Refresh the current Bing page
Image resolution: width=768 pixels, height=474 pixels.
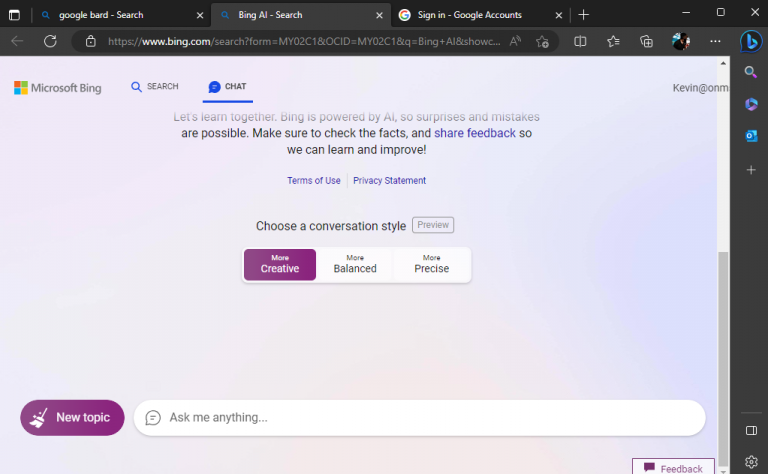50,41
